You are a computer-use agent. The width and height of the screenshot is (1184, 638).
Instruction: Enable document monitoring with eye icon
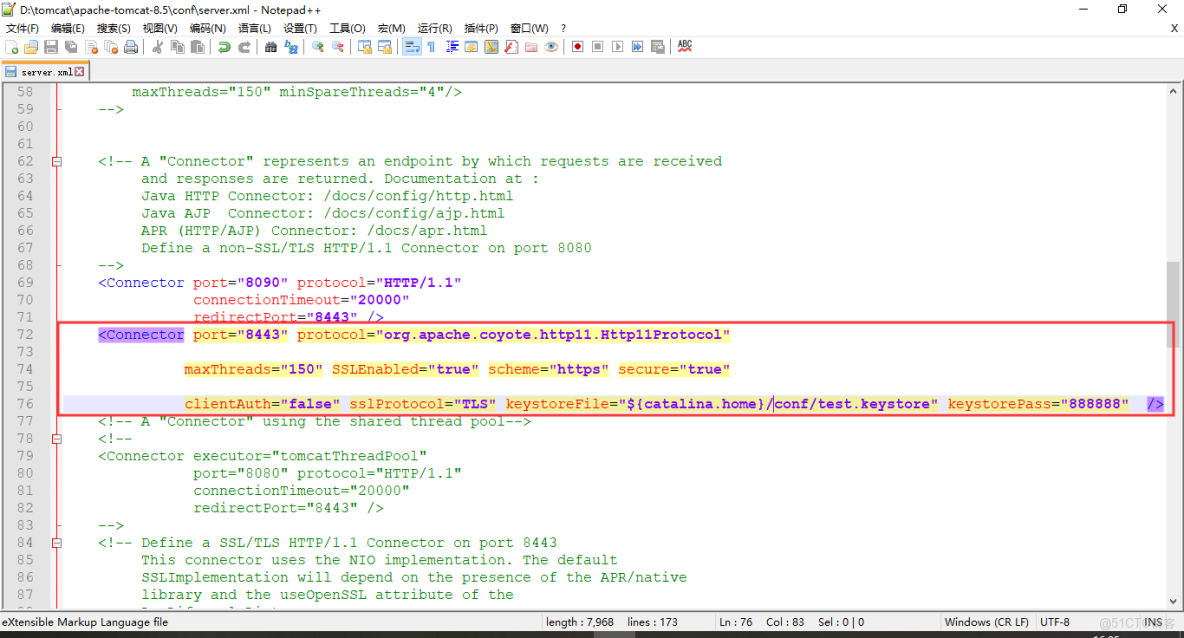point(554,46)
